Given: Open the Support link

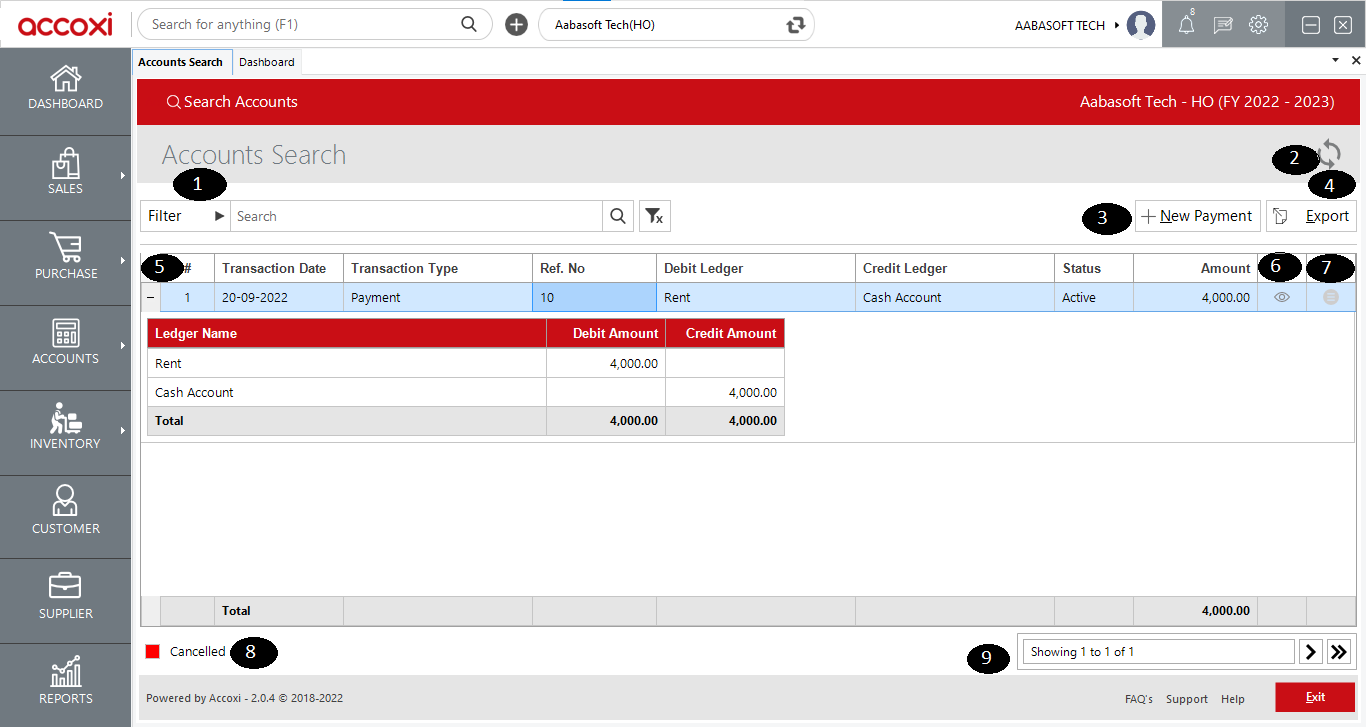Looking at the screenshot, I should pyautogui.click(x=1187, y=699).
